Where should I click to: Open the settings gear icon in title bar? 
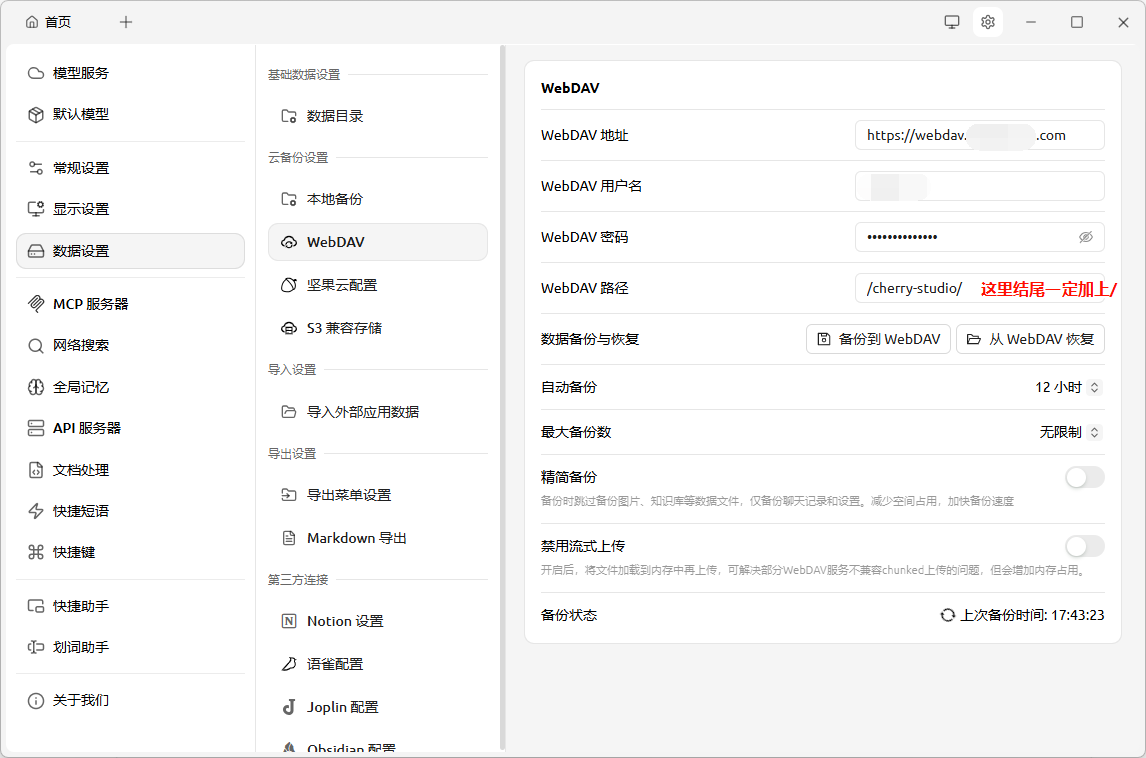coord(987,21)
